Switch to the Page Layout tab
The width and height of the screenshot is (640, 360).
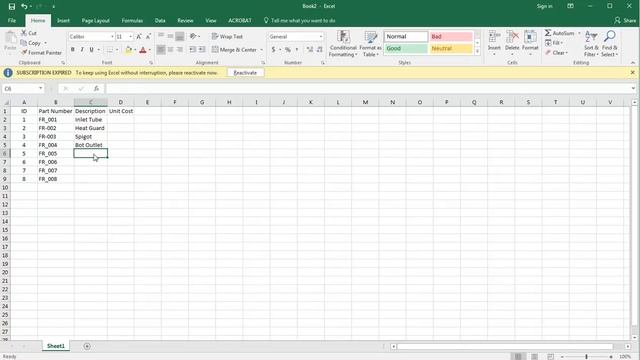[96, 20]
